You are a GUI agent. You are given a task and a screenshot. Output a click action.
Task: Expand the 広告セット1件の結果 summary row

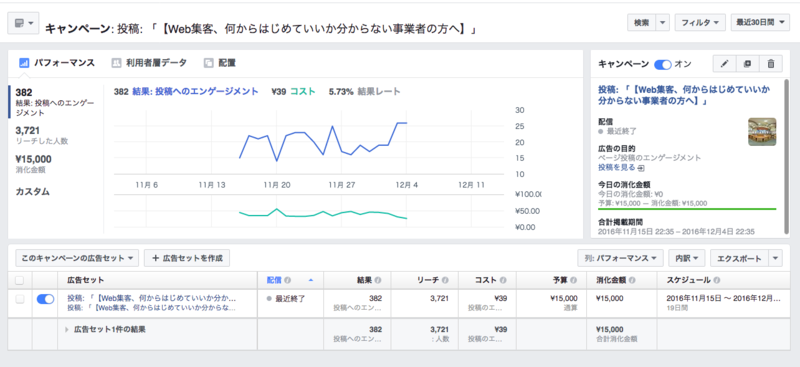[66, 330]
